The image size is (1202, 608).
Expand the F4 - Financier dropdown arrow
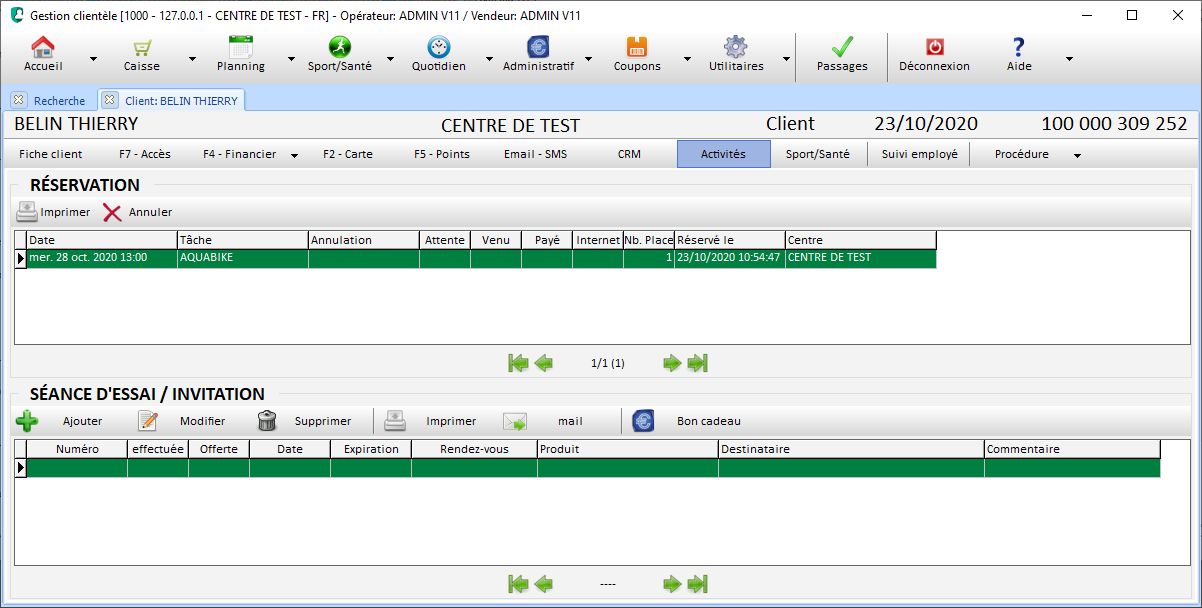[x=294, y=154]
